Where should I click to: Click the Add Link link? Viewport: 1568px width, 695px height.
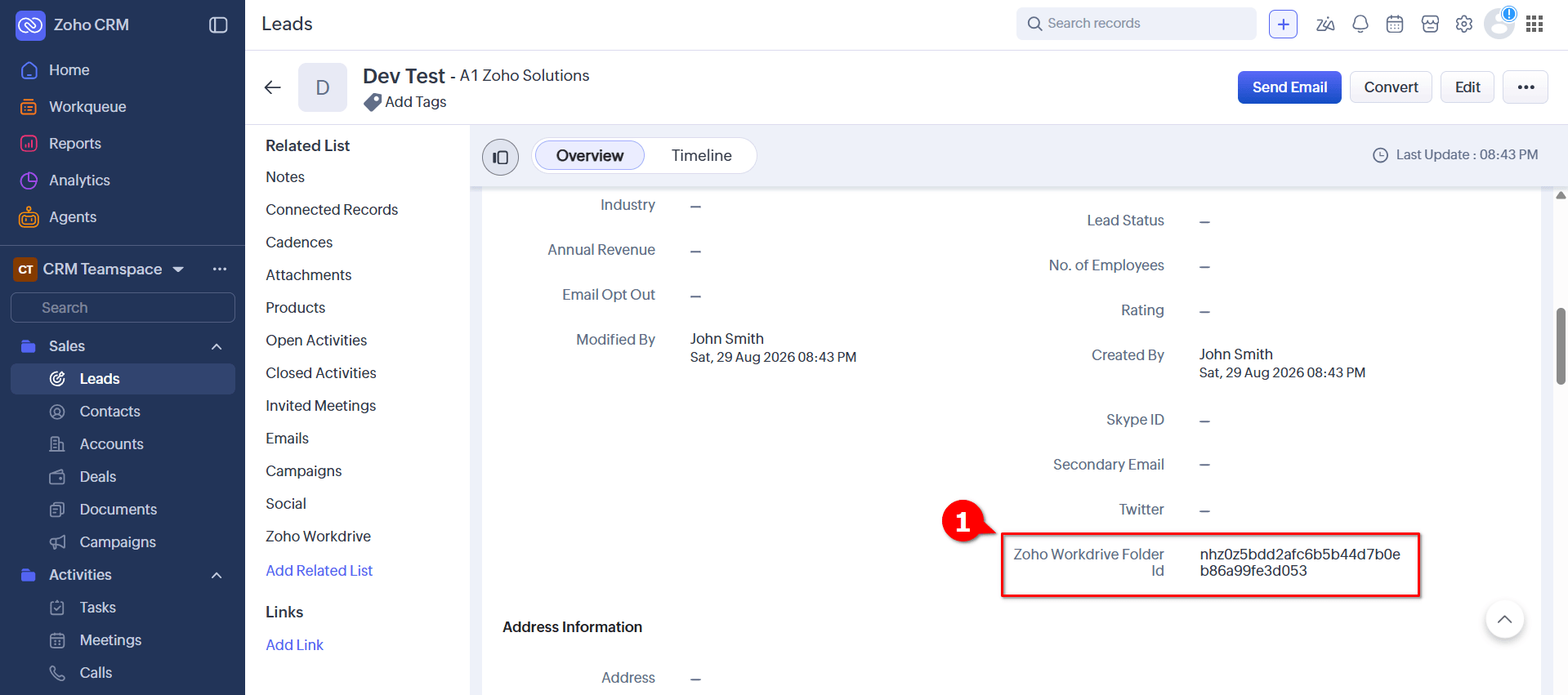click(295, 645)
